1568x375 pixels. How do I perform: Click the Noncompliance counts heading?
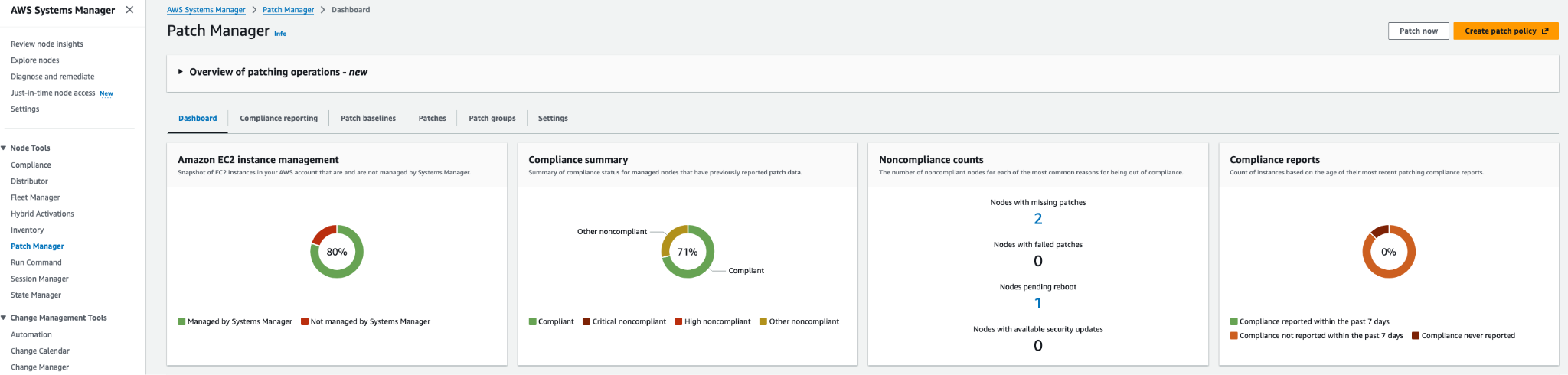[931, 159]
